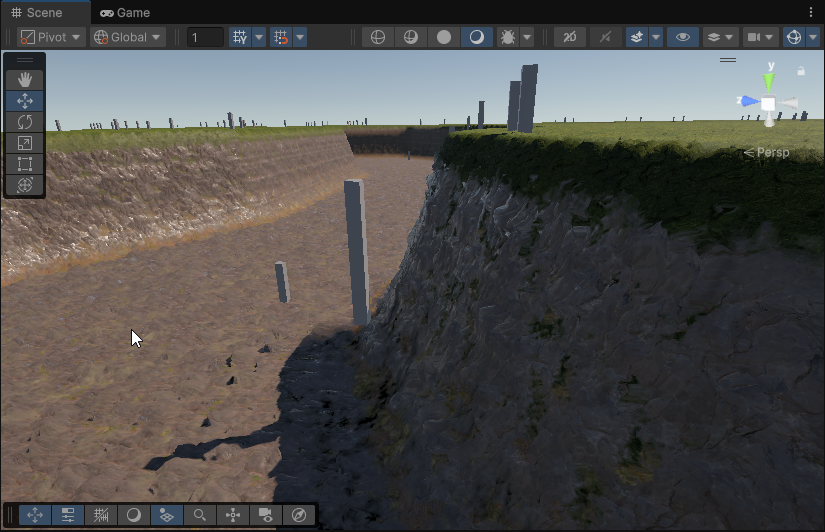Open the grid snapping options dropdown arrow
This screenshot has width=825, height=532.
pyautogui.click(x=300, y=37)
